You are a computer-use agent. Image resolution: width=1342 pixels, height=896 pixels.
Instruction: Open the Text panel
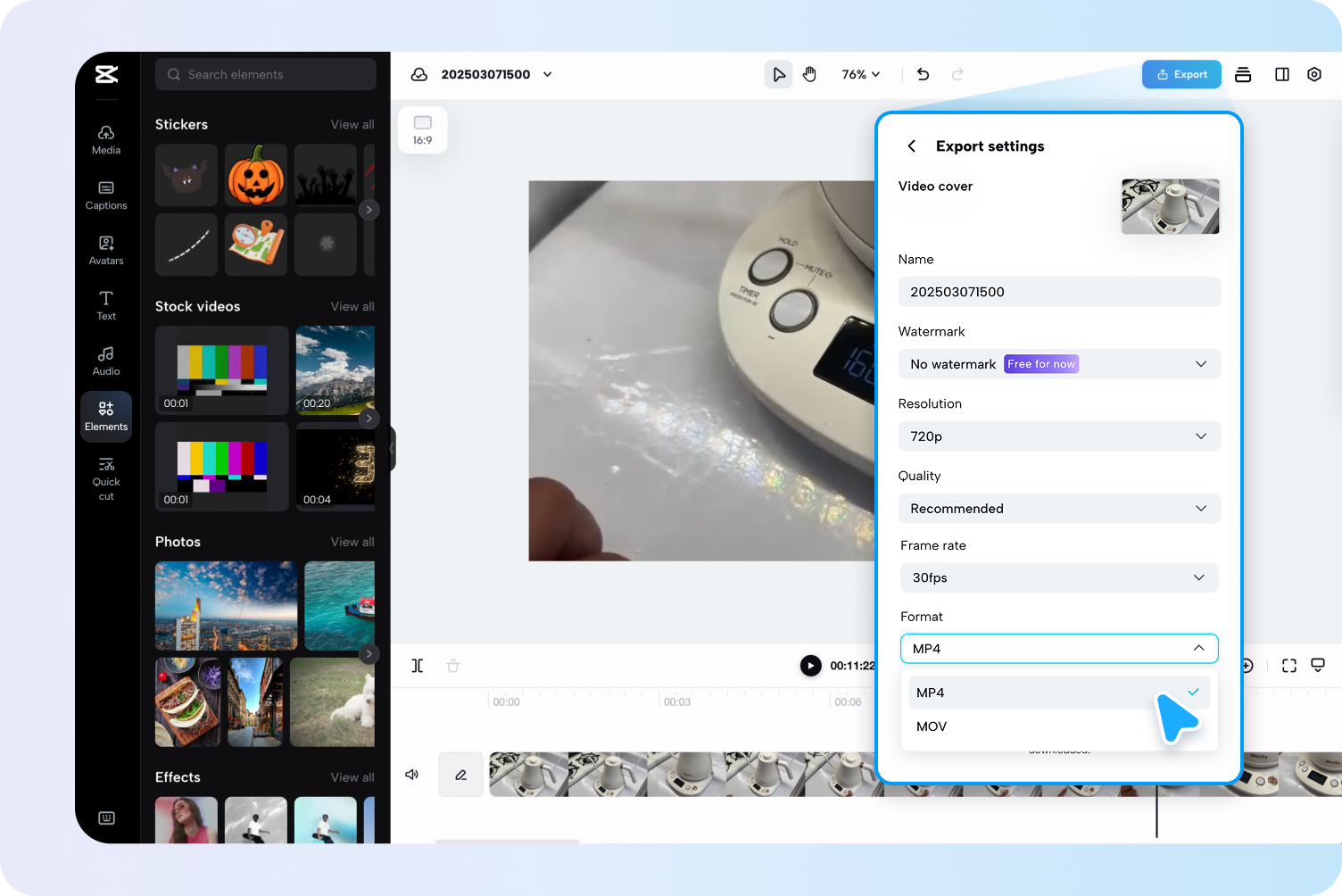(106, 306)
